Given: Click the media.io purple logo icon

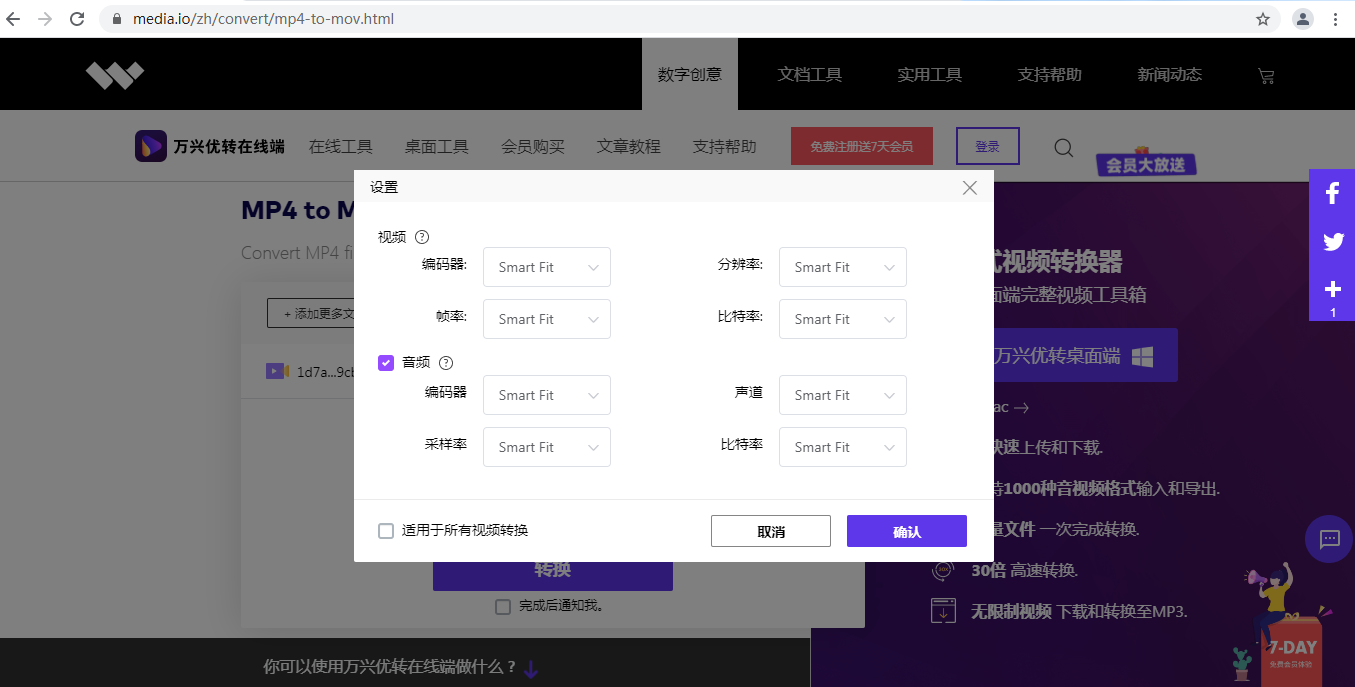Looking at the screenshot, I should 150,146.
